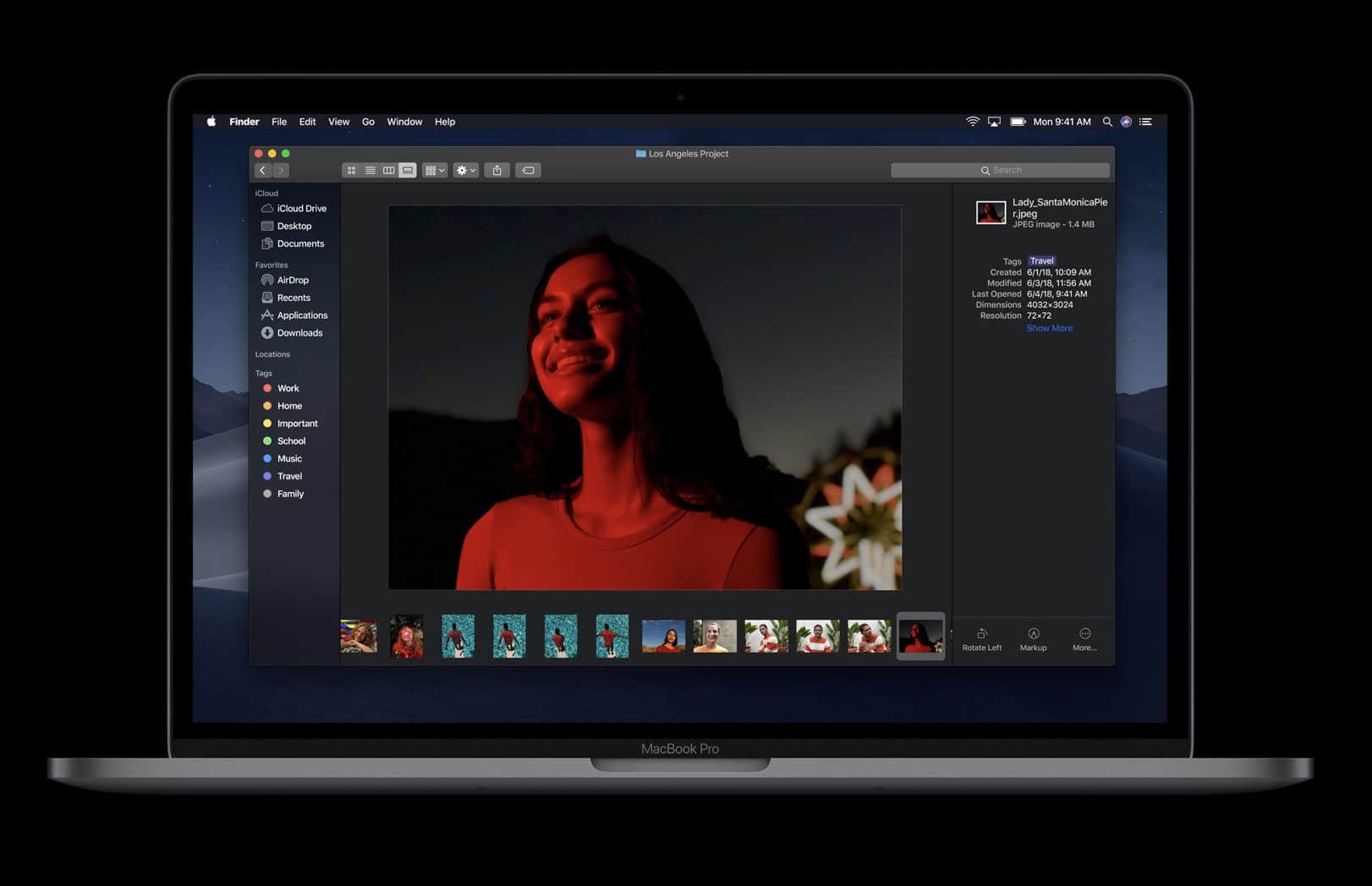The height and width of the screenshot is (886, 1372).
Task: Open the gear Action menu dropdown
Action: pyautogui.click(x=466, y=171)
